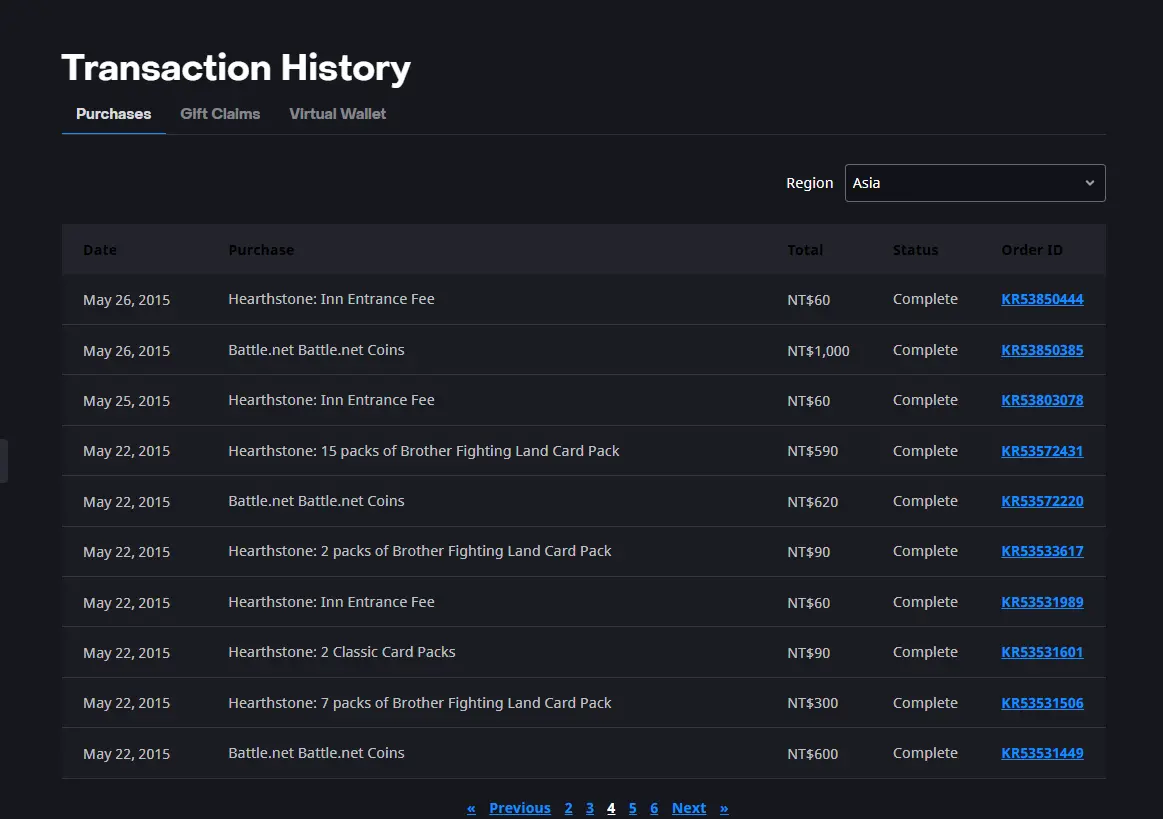Click the Order ID column header
Screen dimensions: 1163x819
click(x=1032, y=250)
